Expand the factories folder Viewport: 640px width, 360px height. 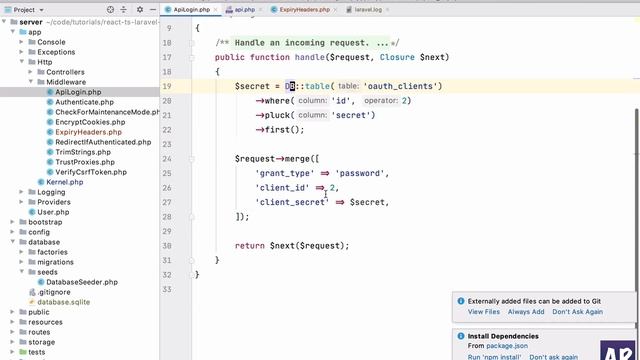point(22,252)
